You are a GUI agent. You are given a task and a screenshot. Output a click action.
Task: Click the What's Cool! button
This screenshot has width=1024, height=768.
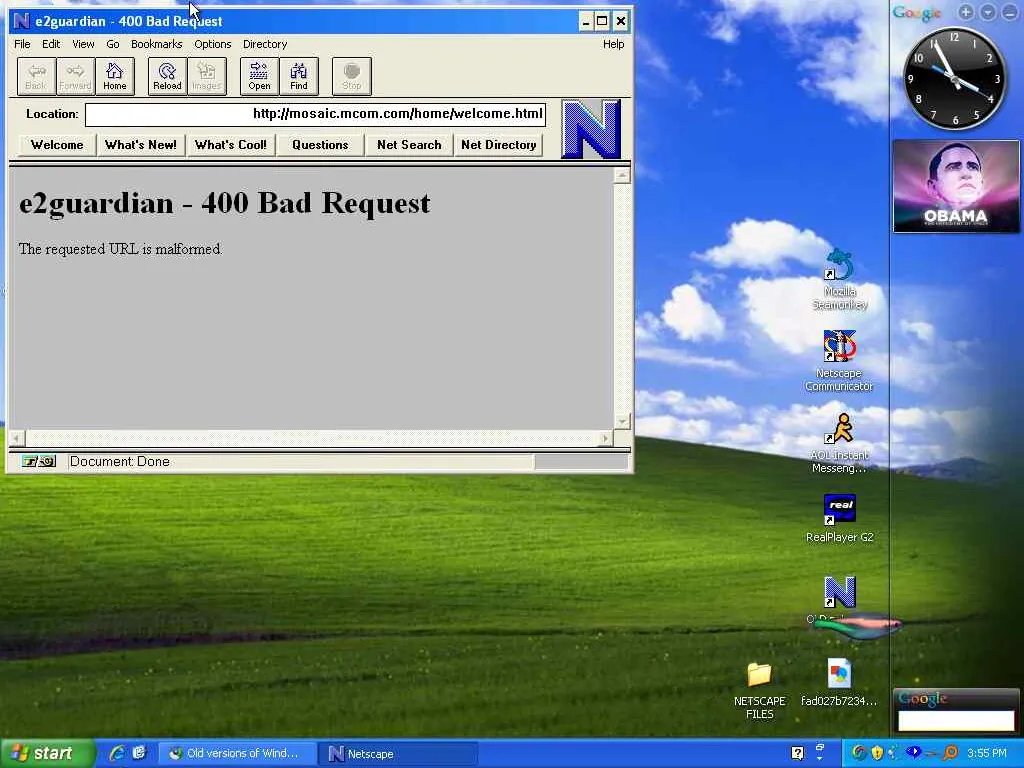[231, 145]
